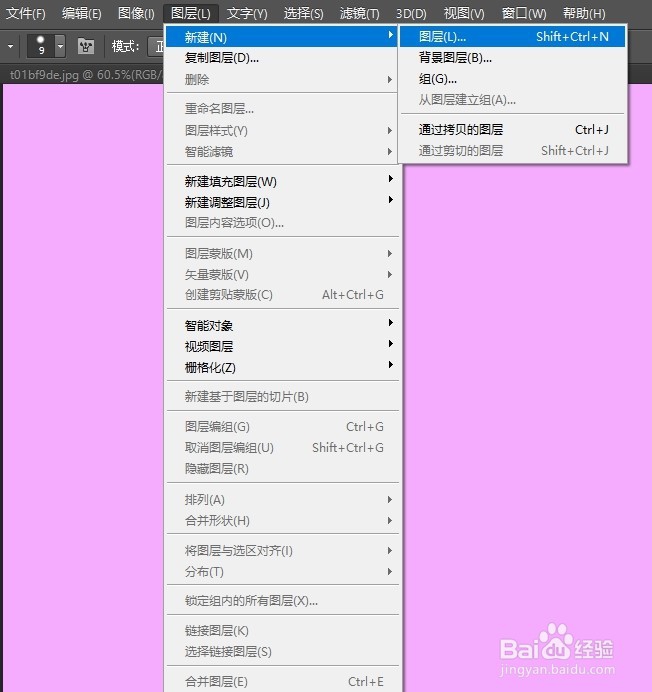Click 创建剪贴蒙版(C) Alt+Ctrl+G
Image resolution: width=652 pixels, height=692 pixels.
point(283,295)
